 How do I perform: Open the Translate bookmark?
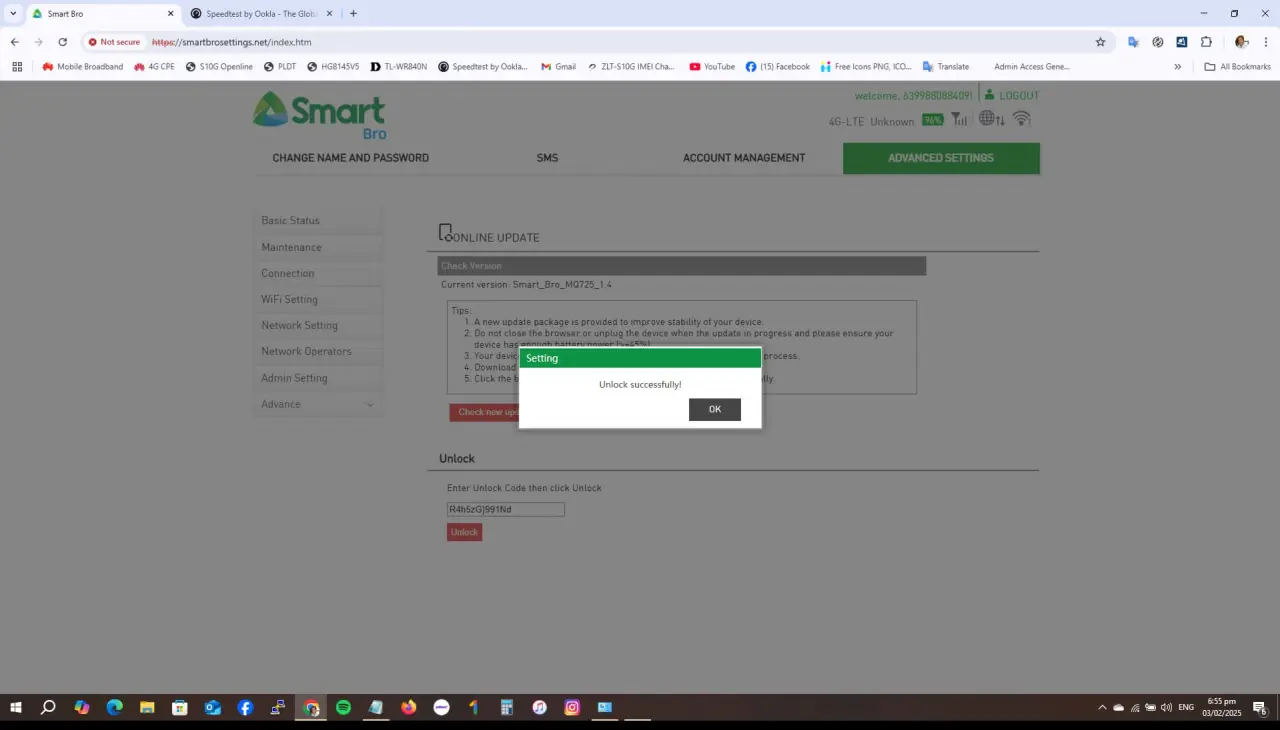pyautogui.click(x=946, y=67)
